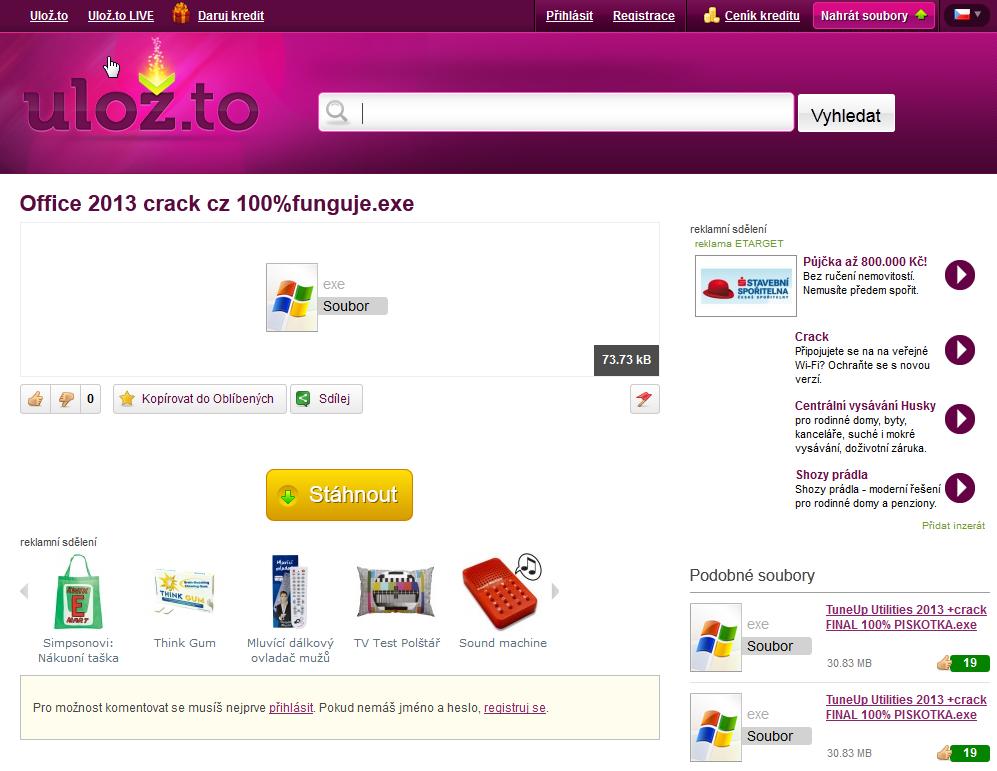Open first TuneUp Utilities 2013 +crack file link
Viewport: 997px width, 771px height.
tap(906, 617)
